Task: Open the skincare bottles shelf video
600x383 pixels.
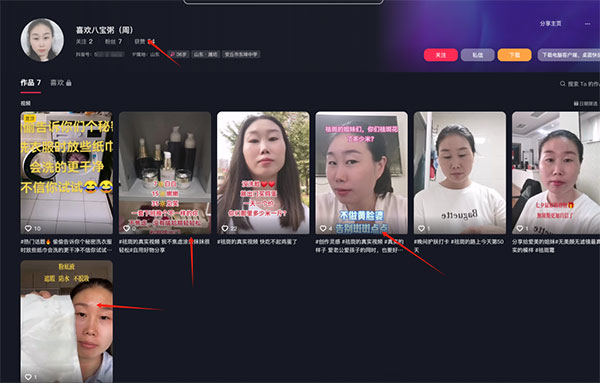Action: (165, 173)
